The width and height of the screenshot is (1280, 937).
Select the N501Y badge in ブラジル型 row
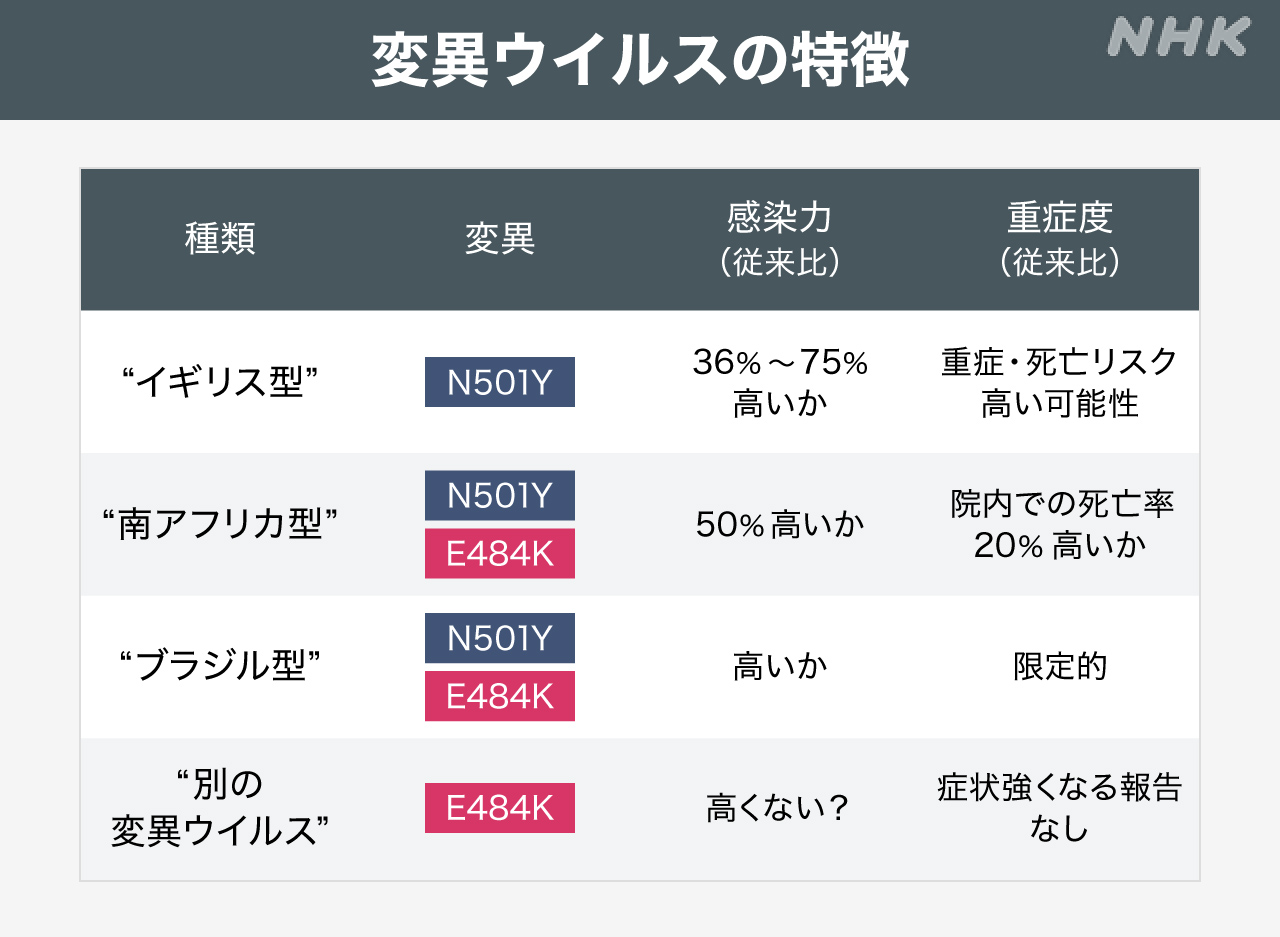tap(500, 638)
